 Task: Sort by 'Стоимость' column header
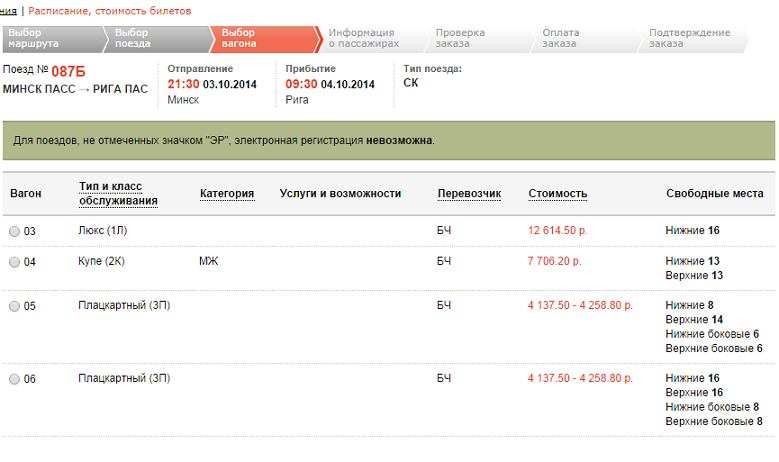(557, 194)
